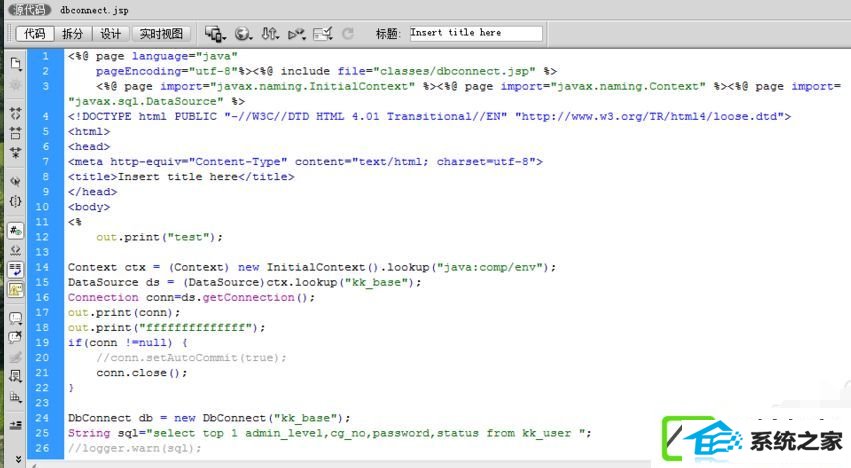This screenshot has width=851, height=468.
Task: Indent code with the indent icon
Action: (16, 425)
